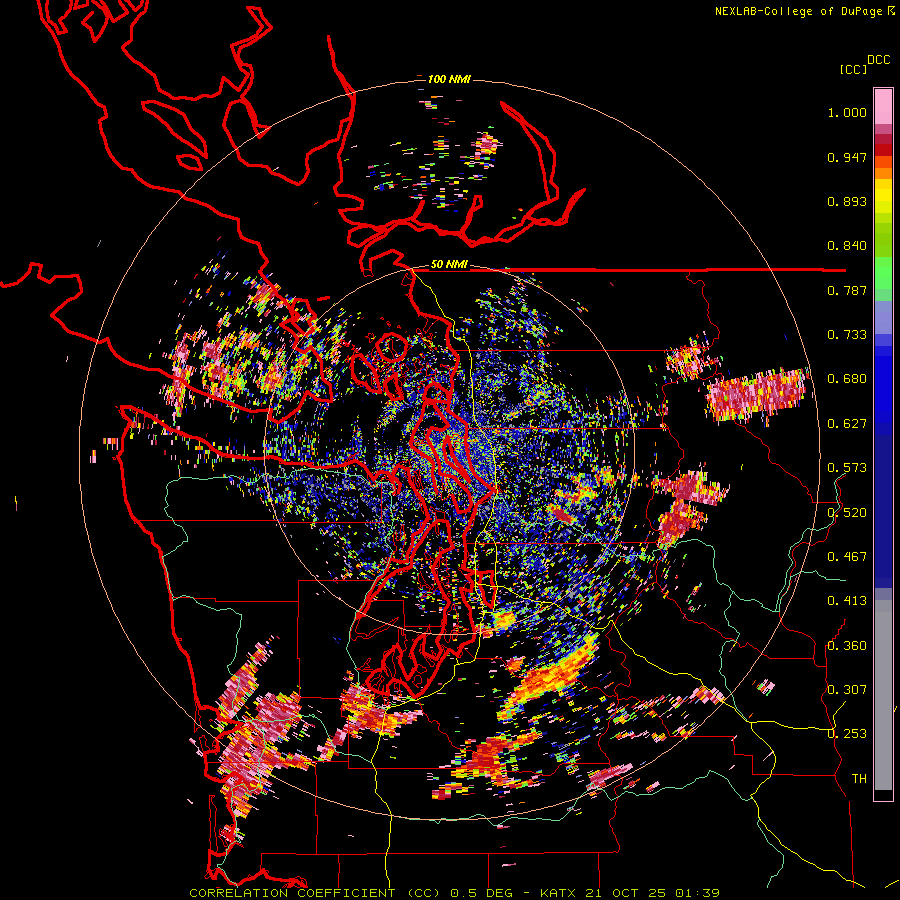The height and width of the screenshot is (900, 900).
Task: Click the DCC label above the color scale
Action: coord(878,60)
